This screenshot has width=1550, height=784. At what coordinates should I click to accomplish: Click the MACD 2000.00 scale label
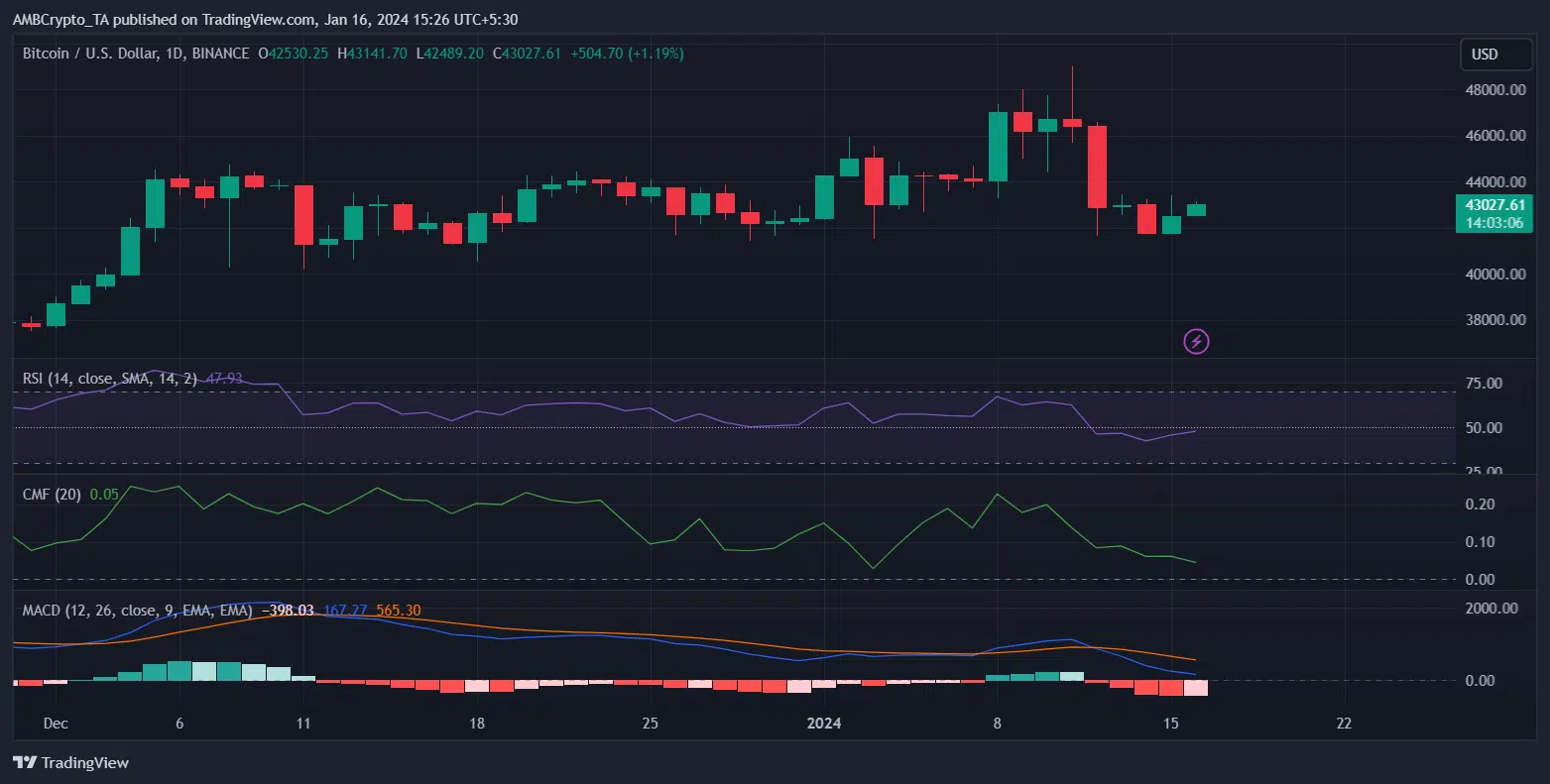[1491, 609]
